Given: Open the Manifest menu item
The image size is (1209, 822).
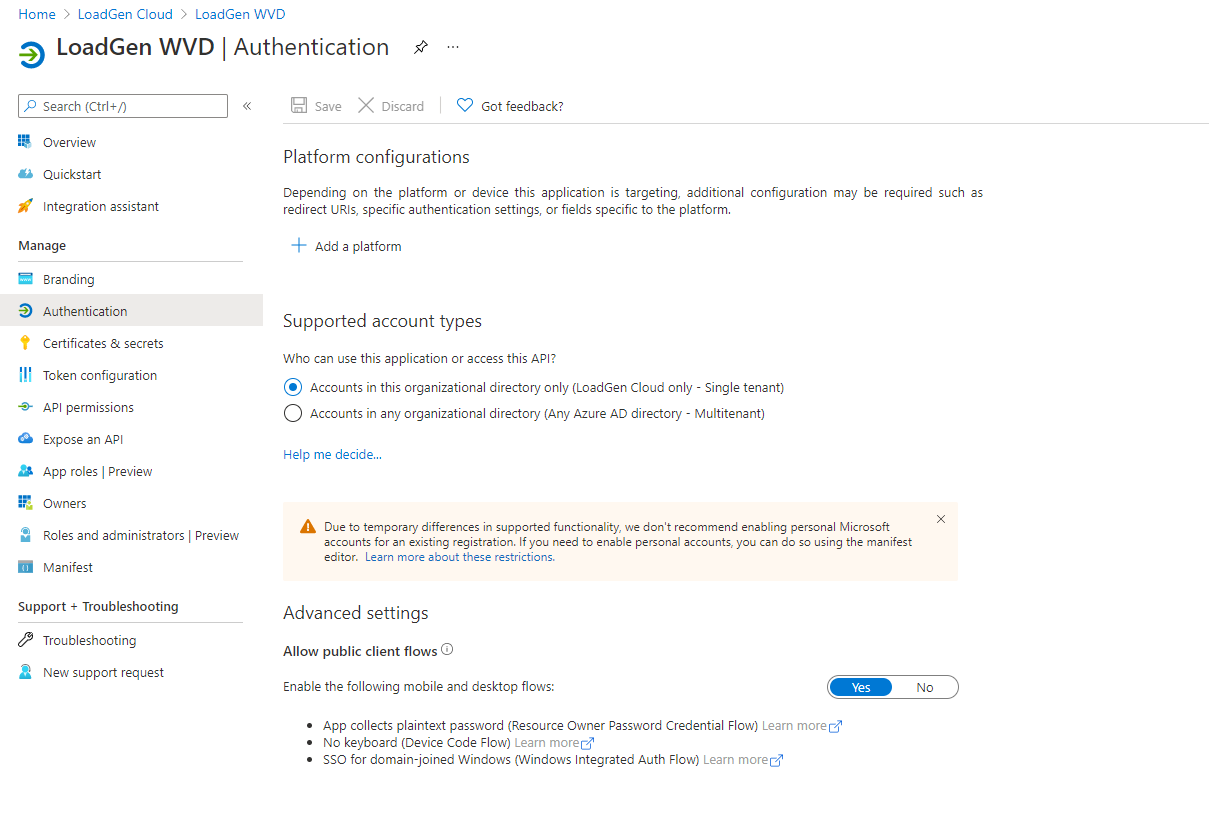Looking at the screenshot, I should (x=68, y=567).
